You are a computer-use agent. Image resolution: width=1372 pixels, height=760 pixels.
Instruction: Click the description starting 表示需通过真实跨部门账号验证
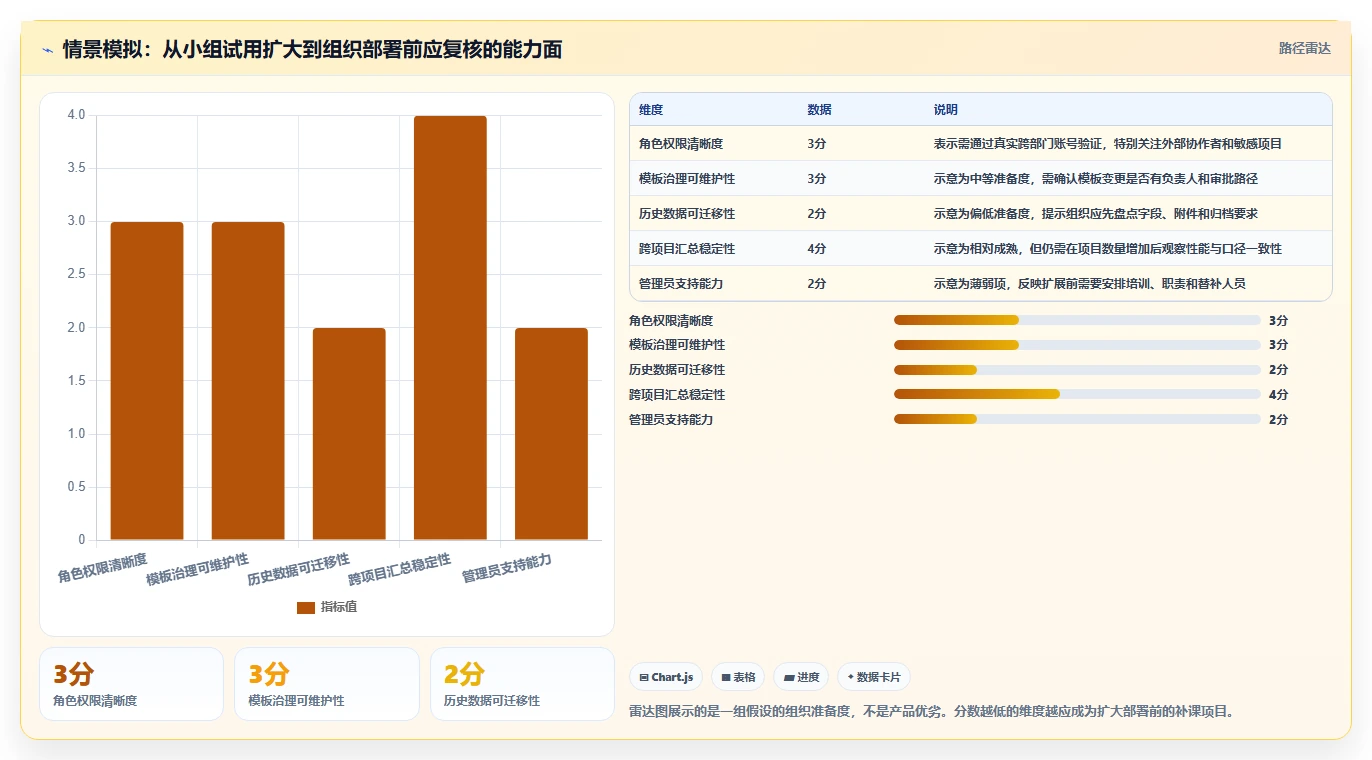click(1108, 144)
